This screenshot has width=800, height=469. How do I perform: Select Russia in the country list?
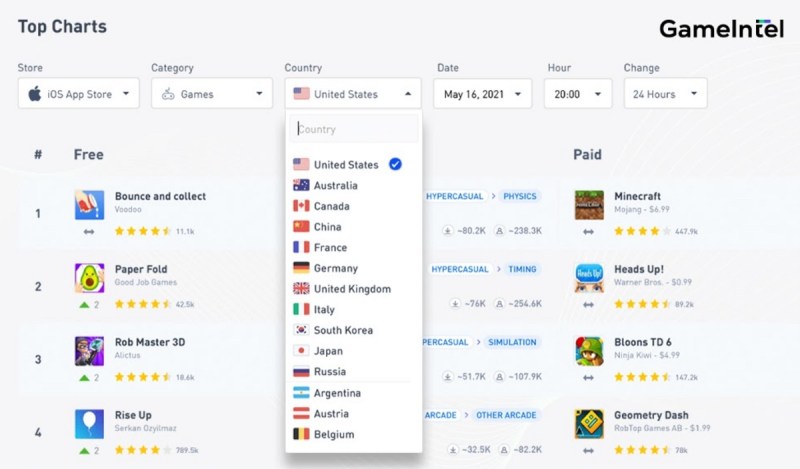tap(354, 371)
